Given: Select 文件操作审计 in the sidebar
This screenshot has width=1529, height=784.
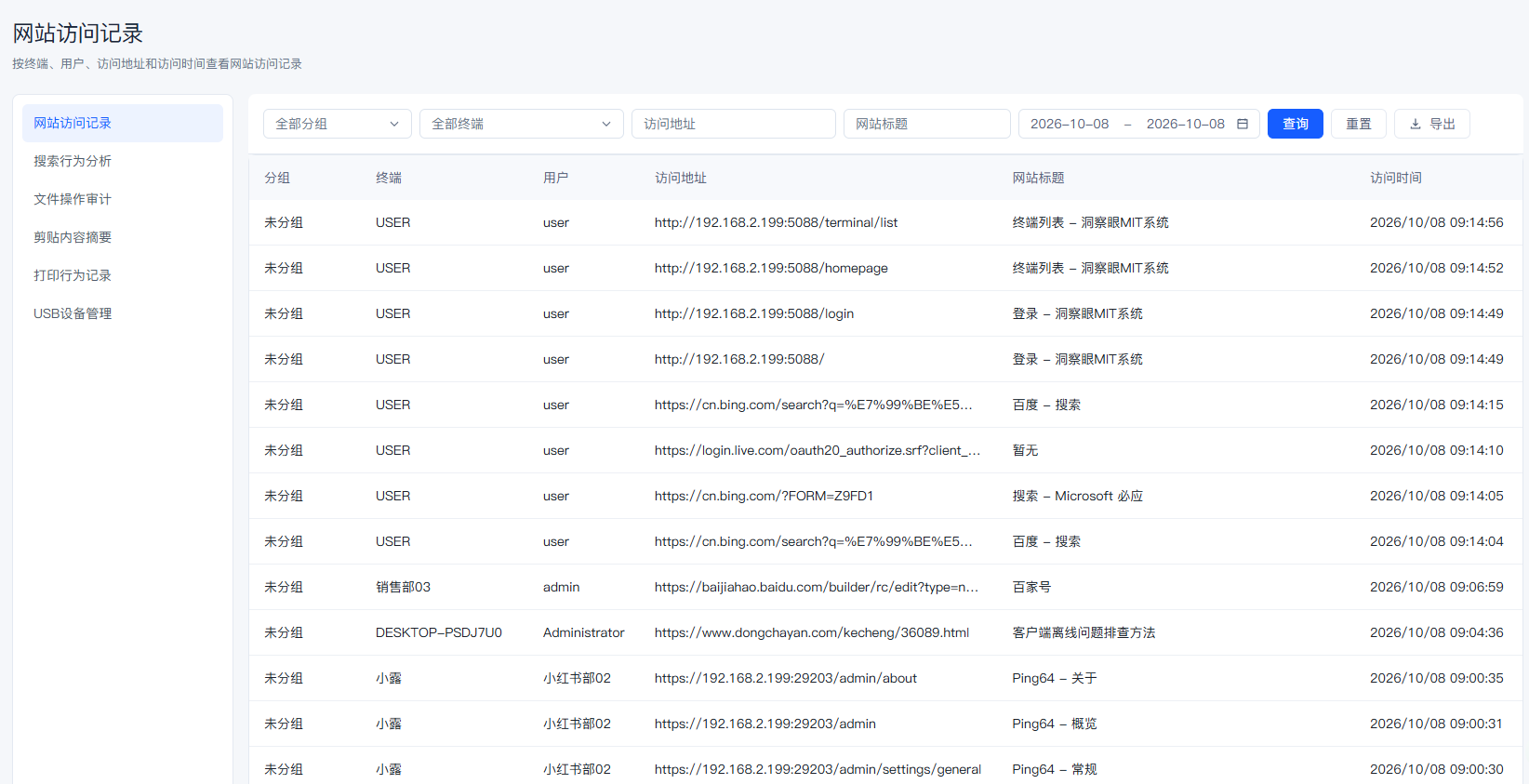Looking at the screenshot, I should pyautogui.click(x=123, y=199).
